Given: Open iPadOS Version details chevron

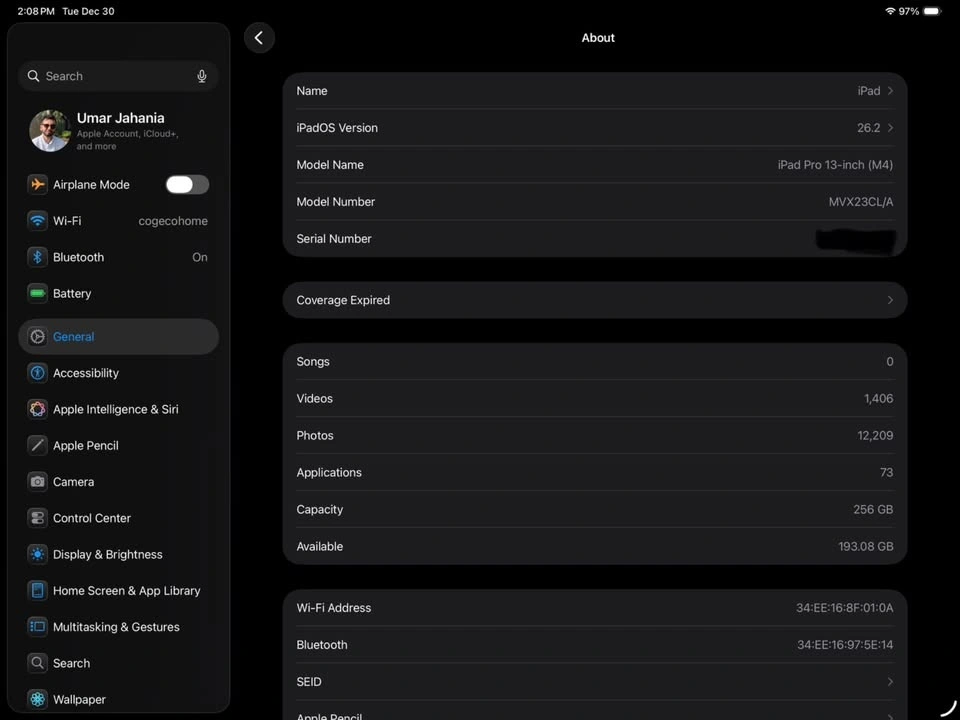Looking at the screenshot, I should [890, 128].
